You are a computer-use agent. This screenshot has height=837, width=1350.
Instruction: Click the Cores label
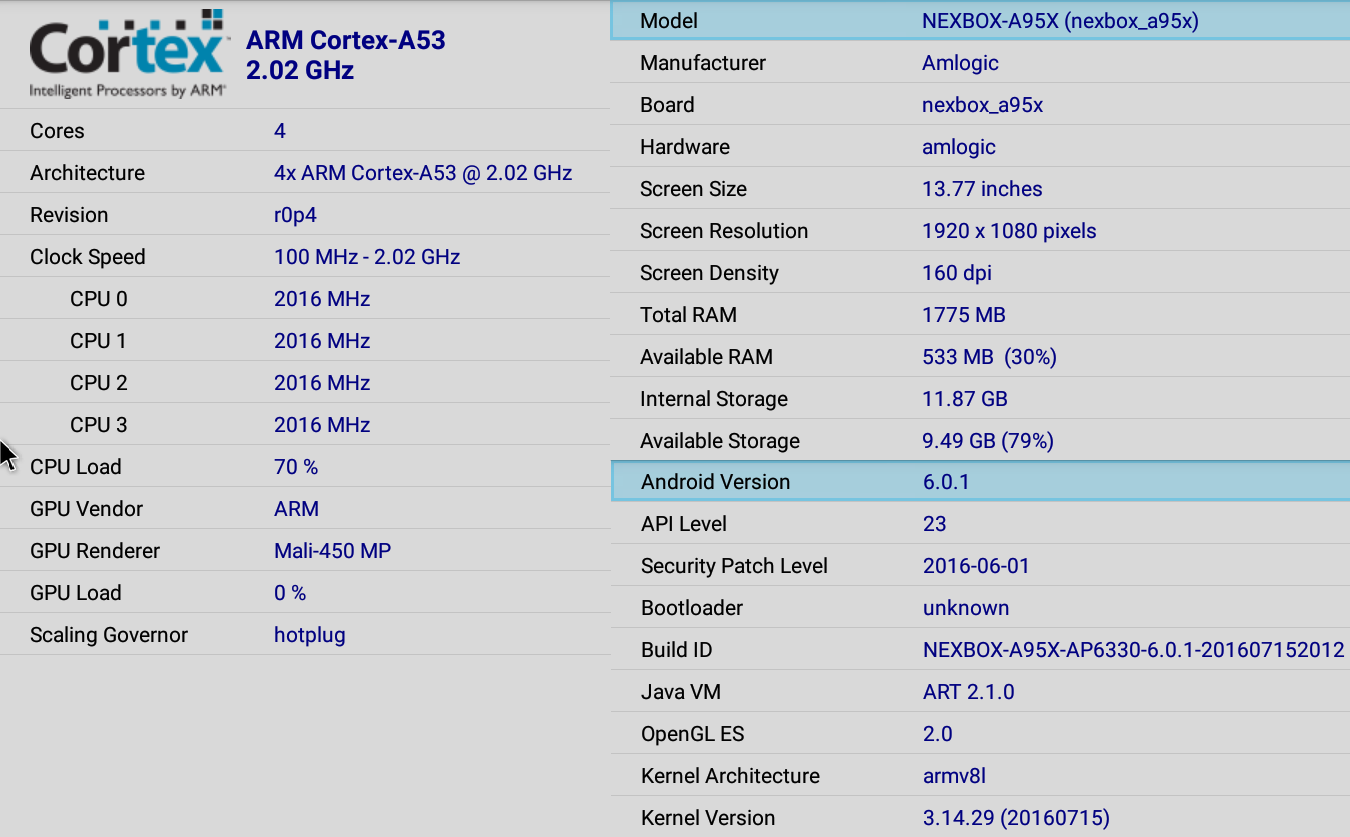click(x=57, y=131)
